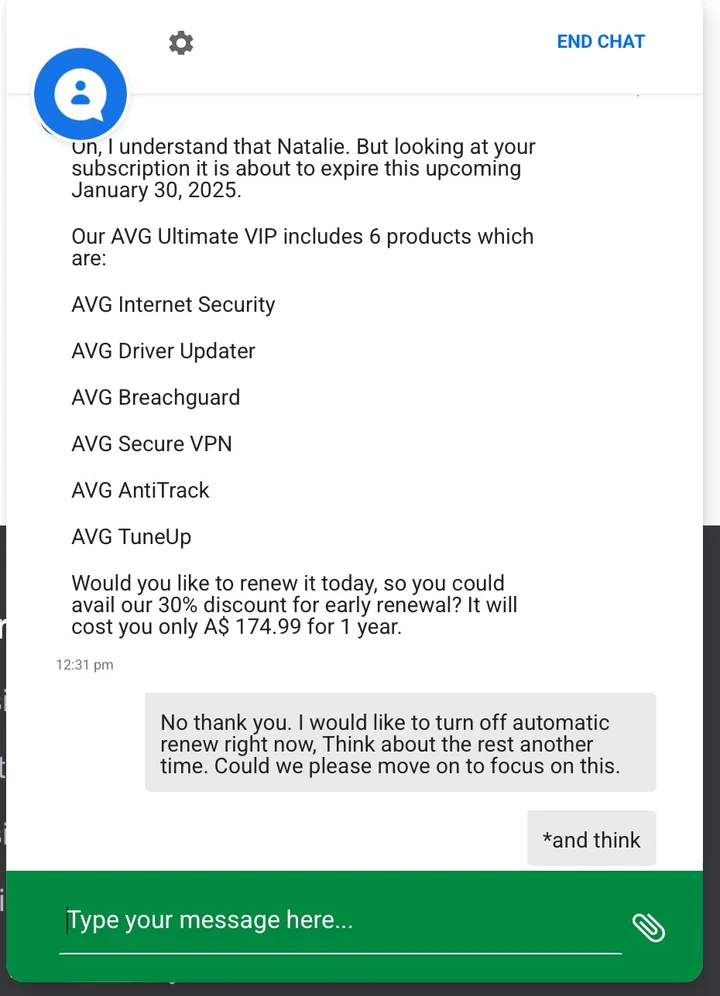Click the 'Would you like to renew' sentence
720x996 pixels.
click(288, 583)
